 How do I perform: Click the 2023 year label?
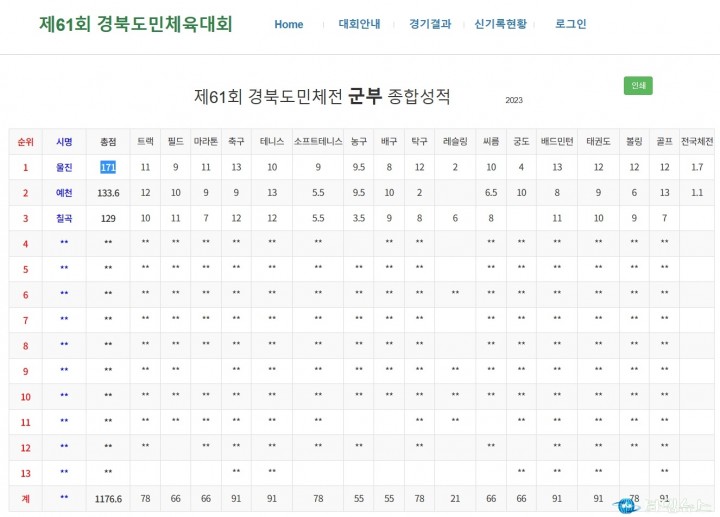[x=514, y=101]
